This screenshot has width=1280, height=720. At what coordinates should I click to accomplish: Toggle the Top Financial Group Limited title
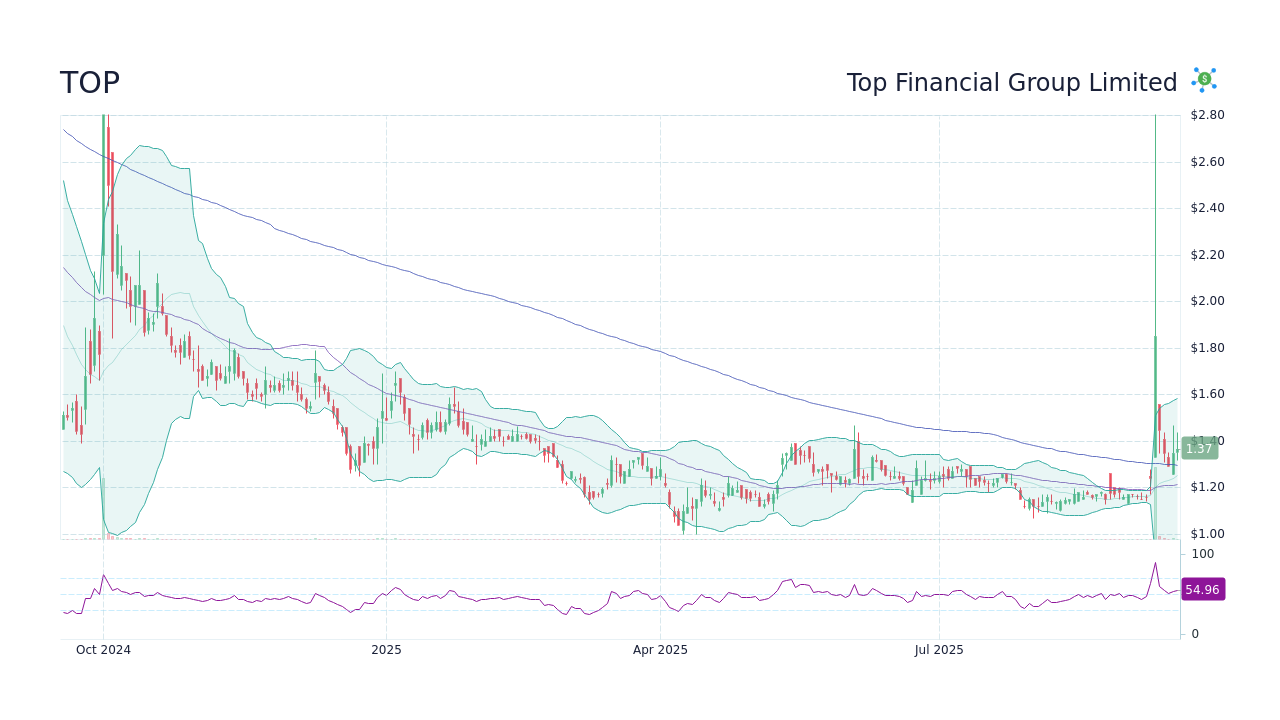1012,82
